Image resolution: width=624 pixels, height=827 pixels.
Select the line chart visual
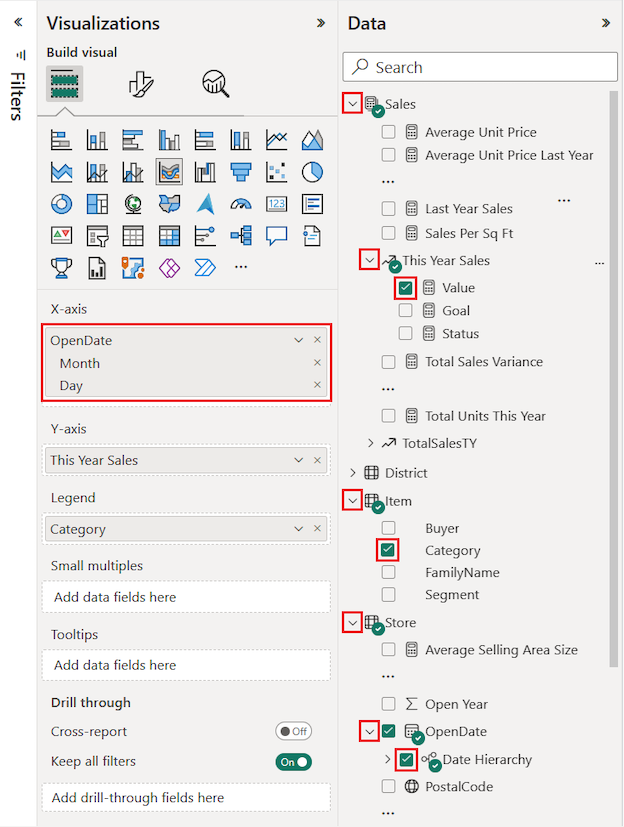pyautogui.click(x=276, y=140)
